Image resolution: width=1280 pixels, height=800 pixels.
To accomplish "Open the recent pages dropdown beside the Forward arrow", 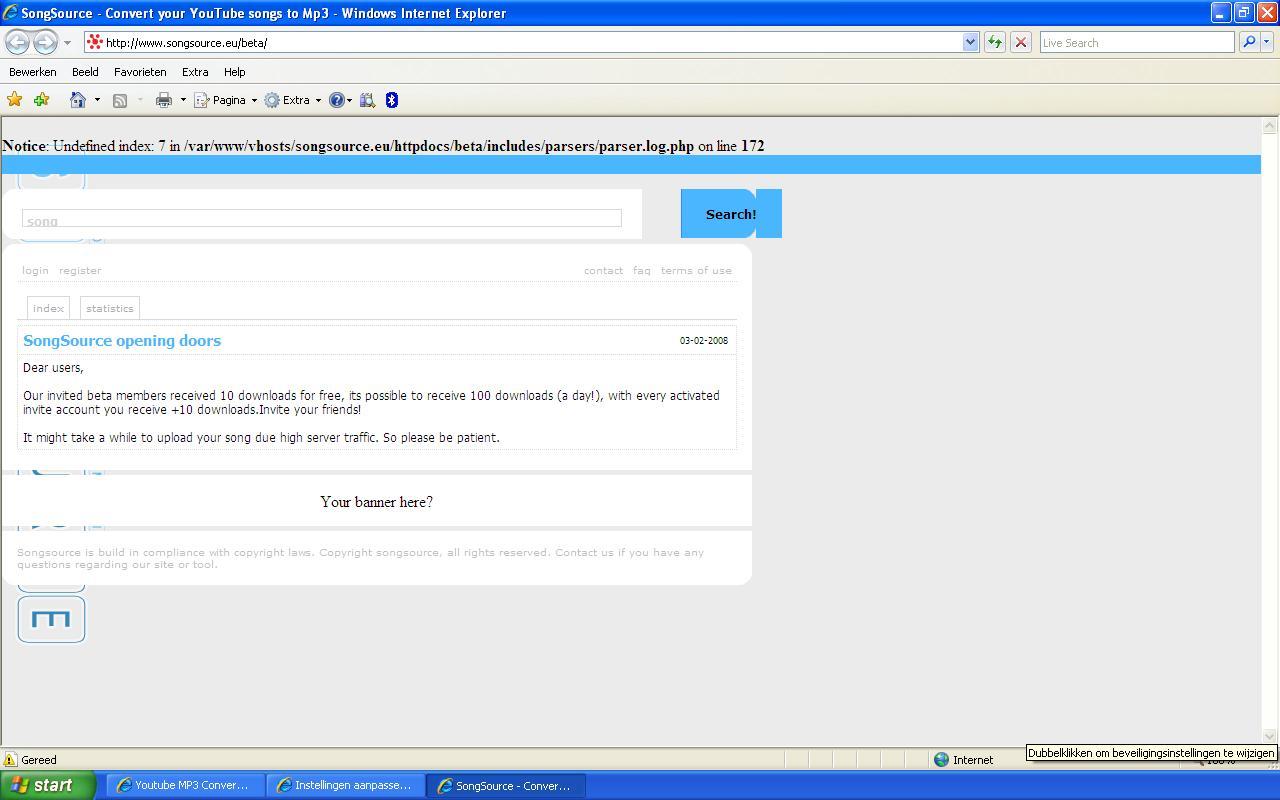I will click(x=67, y=43).
